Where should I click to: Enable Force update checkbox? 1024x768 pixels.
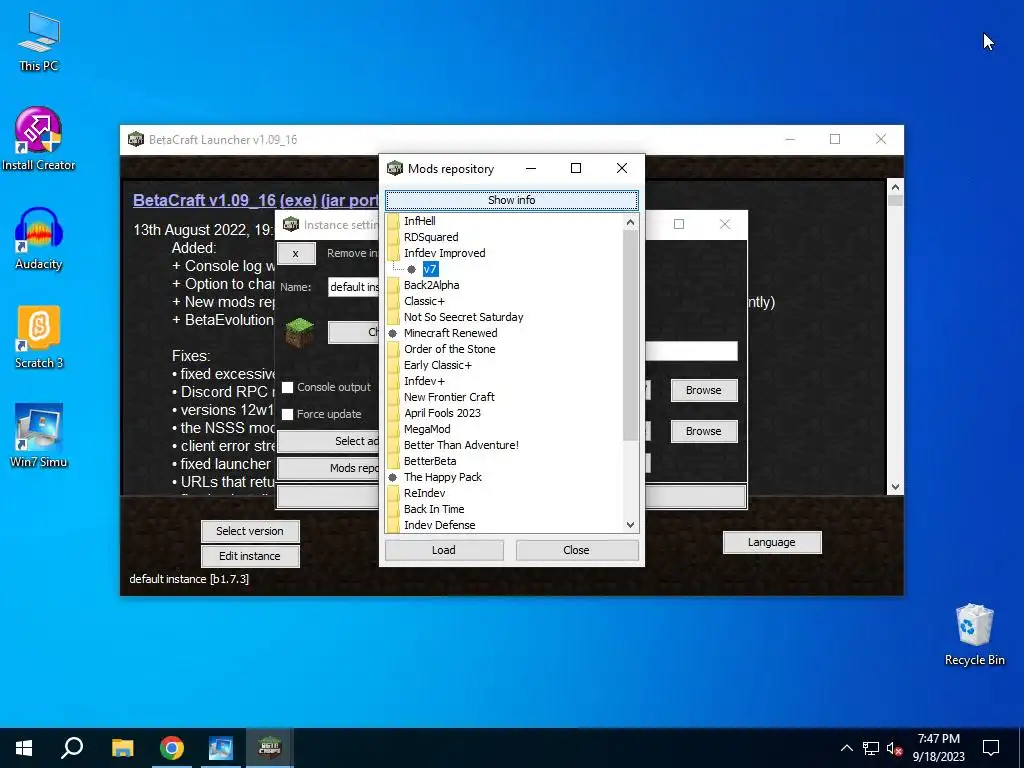287,414
